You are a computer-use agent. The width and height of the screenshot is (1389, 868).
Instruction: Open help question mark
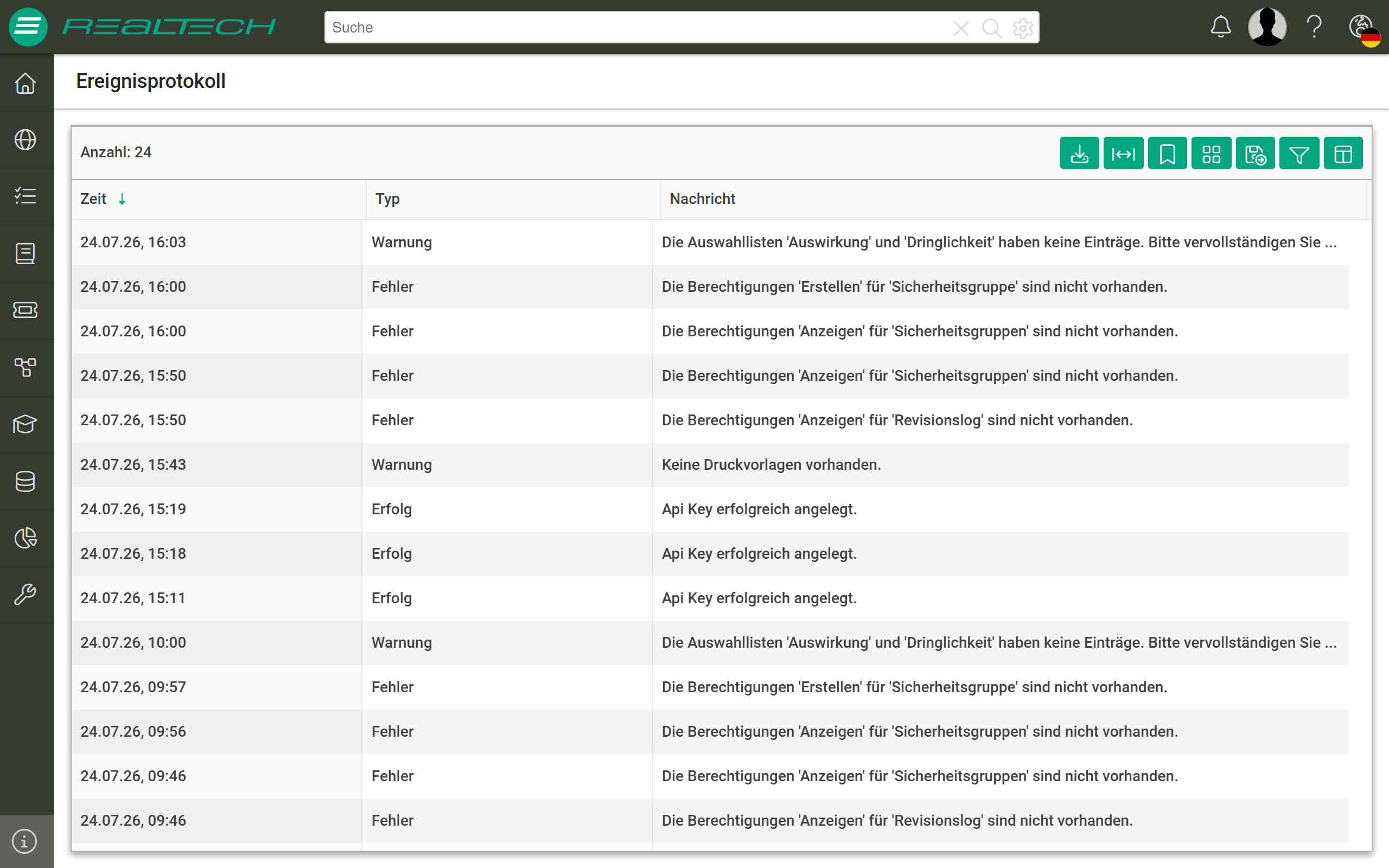[1314, 27]
